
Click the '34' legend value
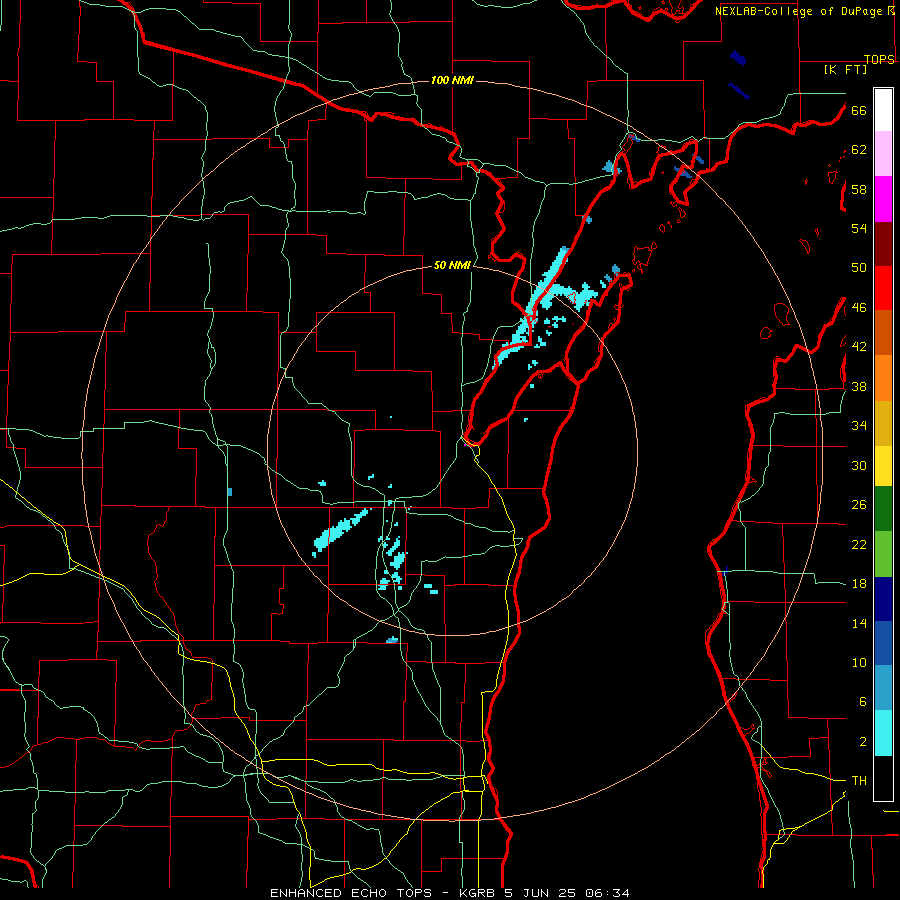[x=859, y=426]
